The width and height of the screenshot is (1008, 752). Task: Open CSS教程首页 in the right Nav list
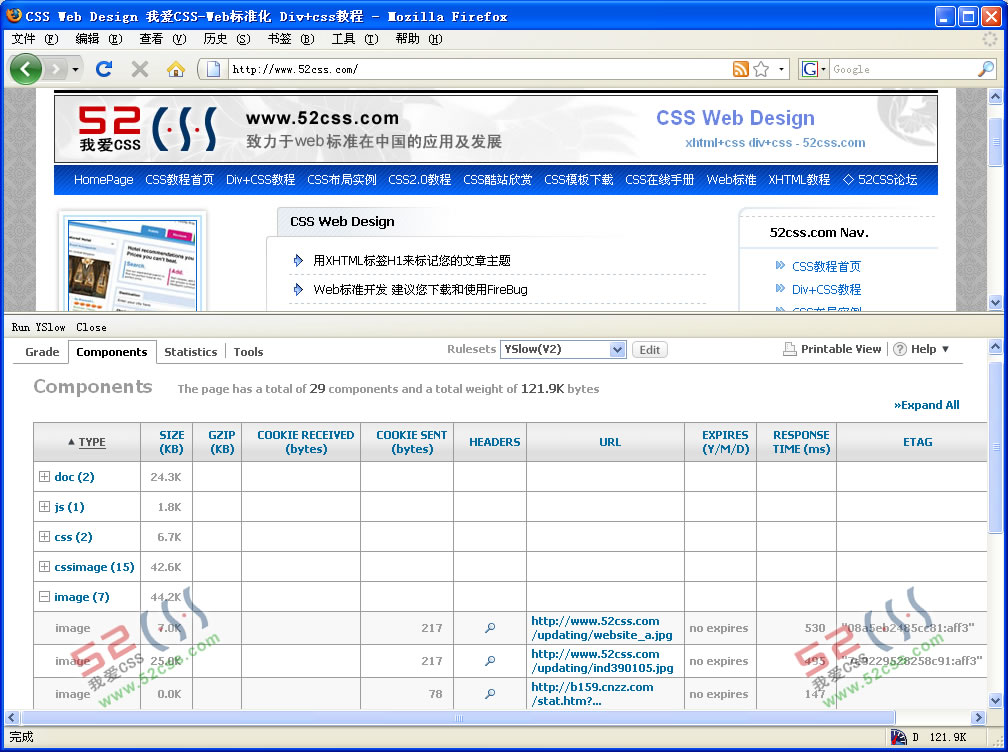click(826, 266)
